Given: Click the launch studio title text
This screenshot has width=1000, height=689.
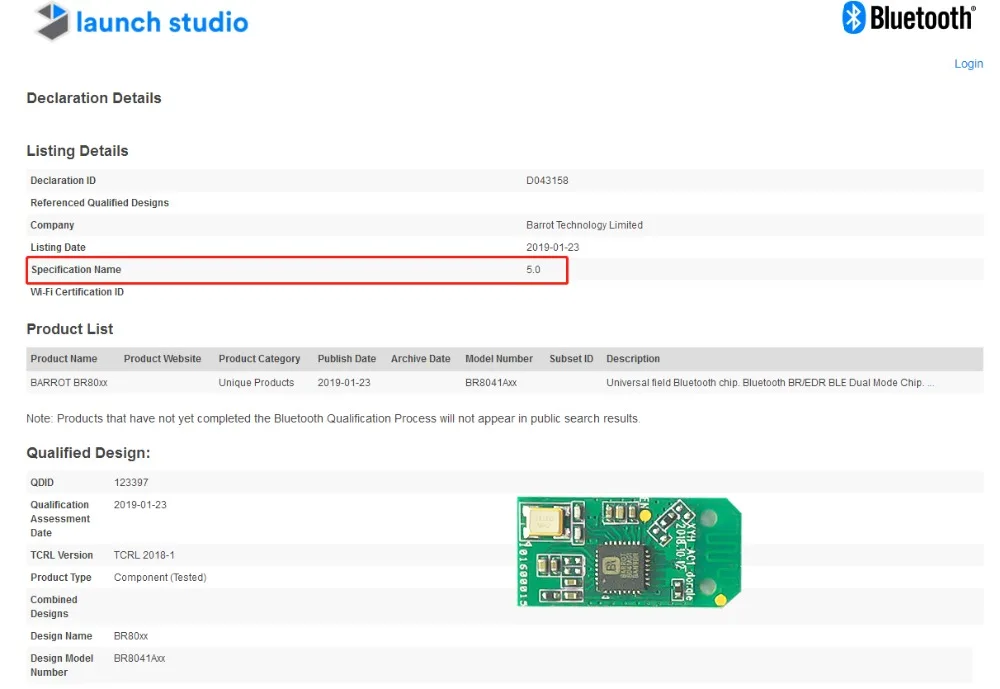Looking at the screenshot, I should (162, 22).
